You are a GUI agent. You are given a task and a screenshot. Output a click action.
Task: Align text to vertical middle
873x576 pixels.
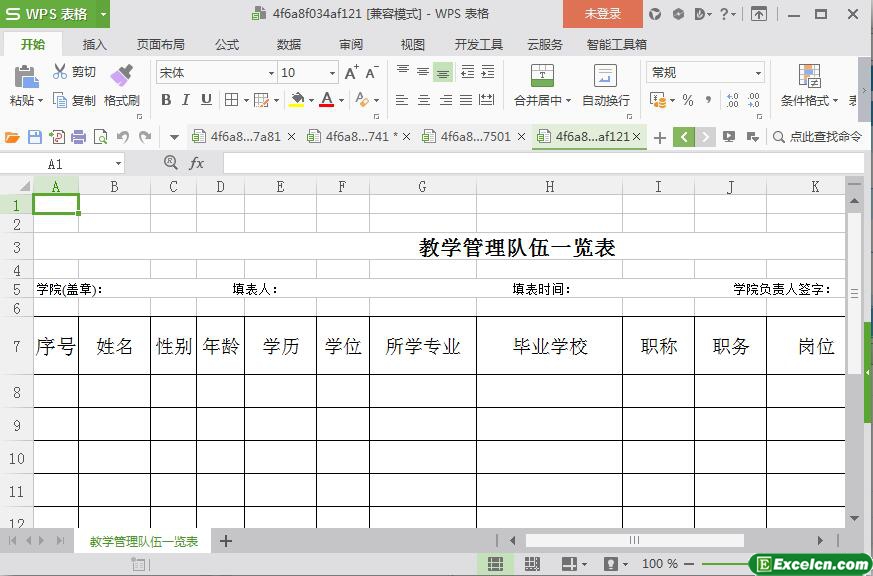423,72
